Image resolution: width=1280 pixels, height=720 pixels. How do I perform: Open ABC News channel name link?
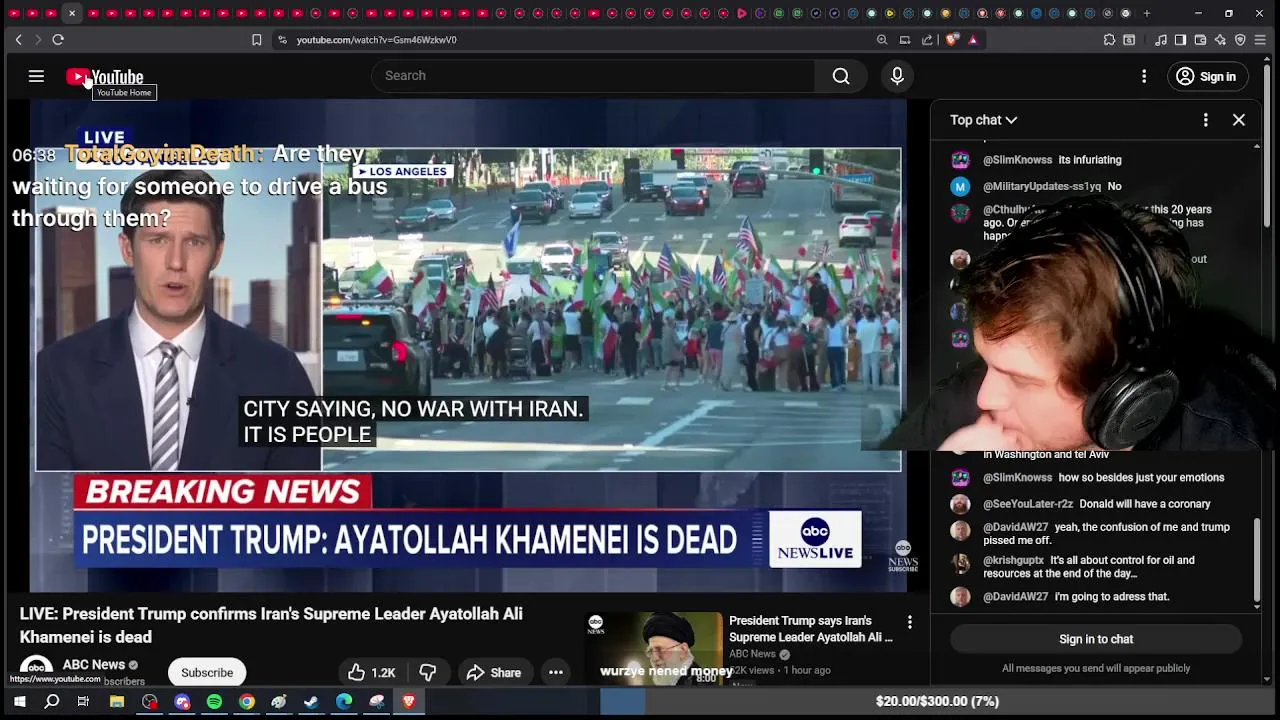[94, 664]
